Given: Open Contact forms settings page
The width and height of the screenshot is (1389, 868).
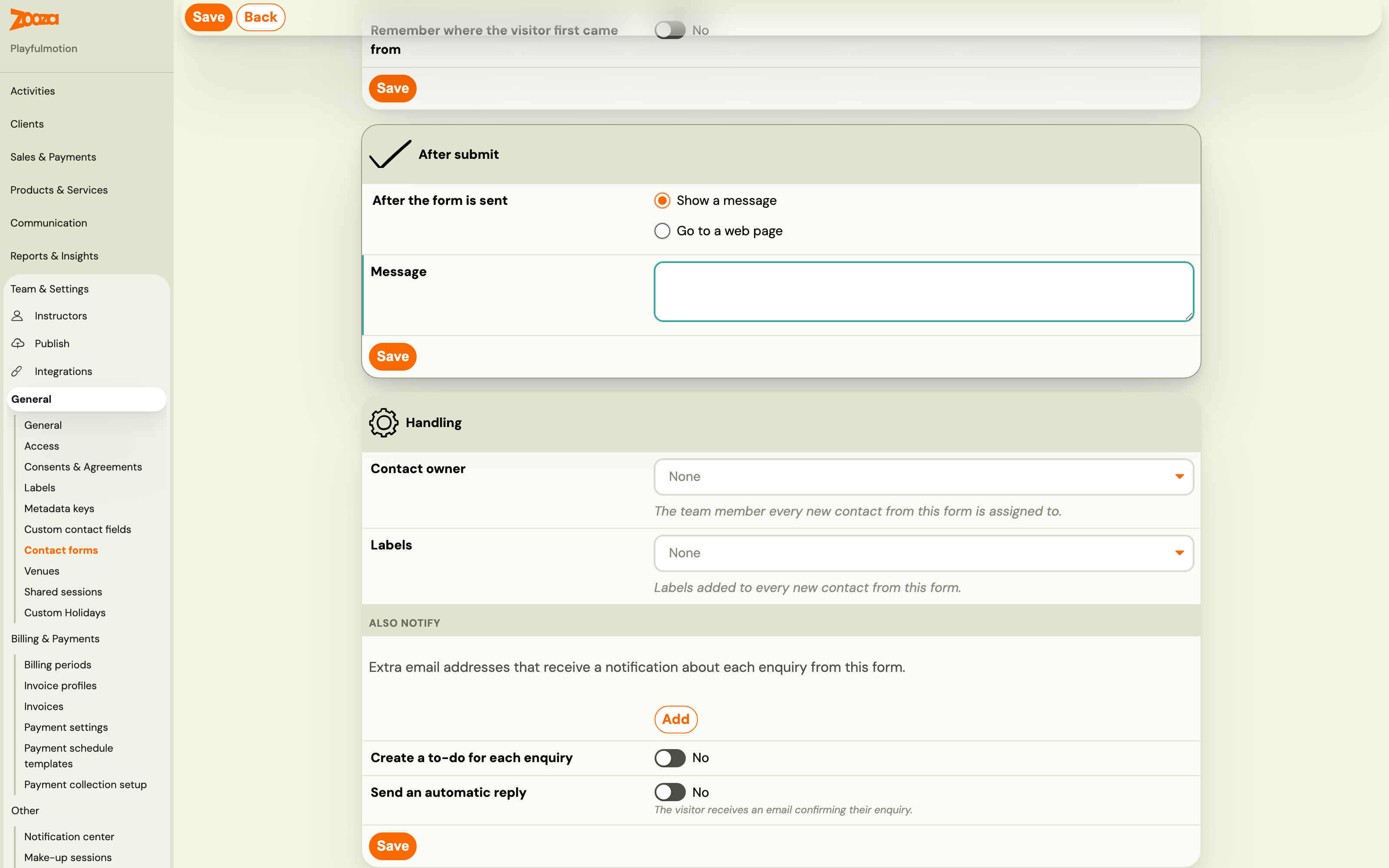Looking at the screenshot, I should [x=61, y=550].
